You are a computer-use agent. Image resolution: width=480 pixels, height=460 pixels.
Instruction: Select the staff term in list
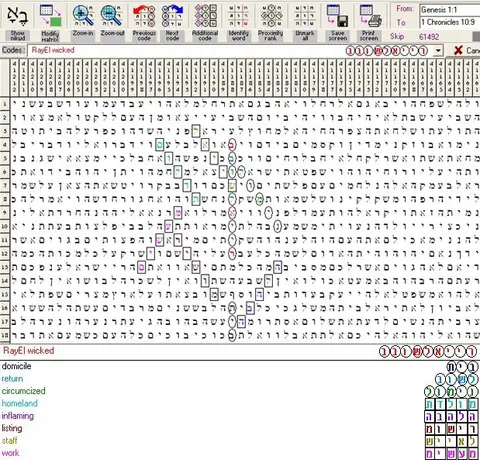pos(9,441)
